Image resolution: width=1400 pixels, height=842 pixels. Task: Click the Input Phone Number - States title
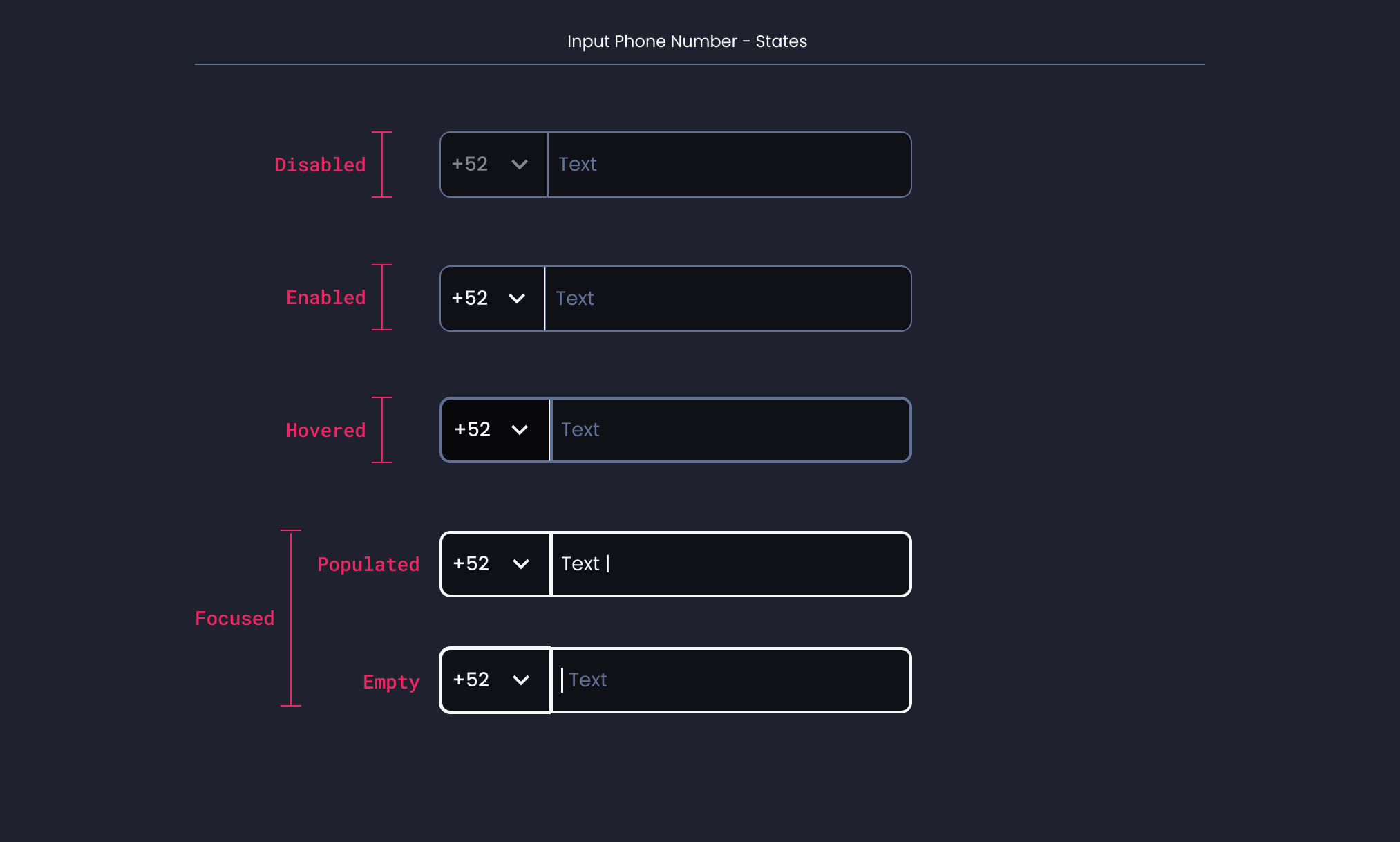[687, 41]
